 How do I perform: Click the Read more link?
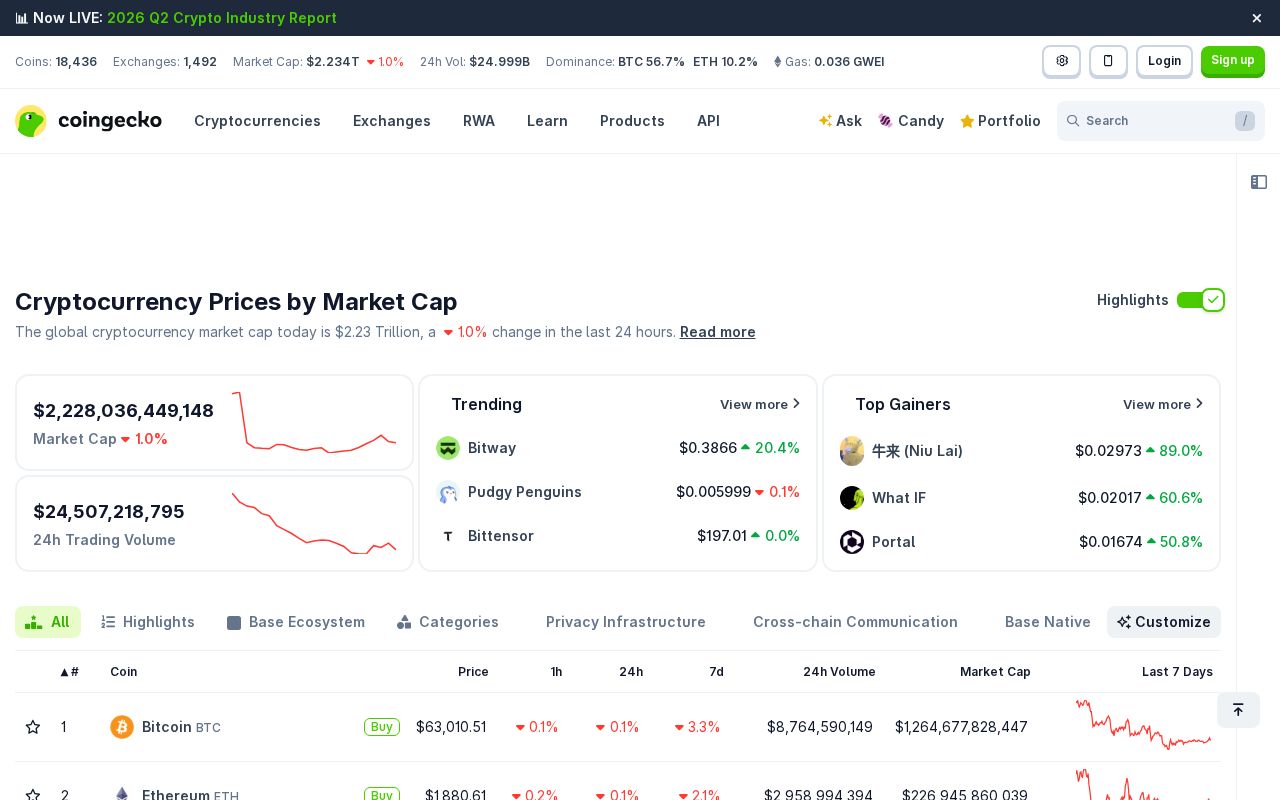[x=718, y=332]
